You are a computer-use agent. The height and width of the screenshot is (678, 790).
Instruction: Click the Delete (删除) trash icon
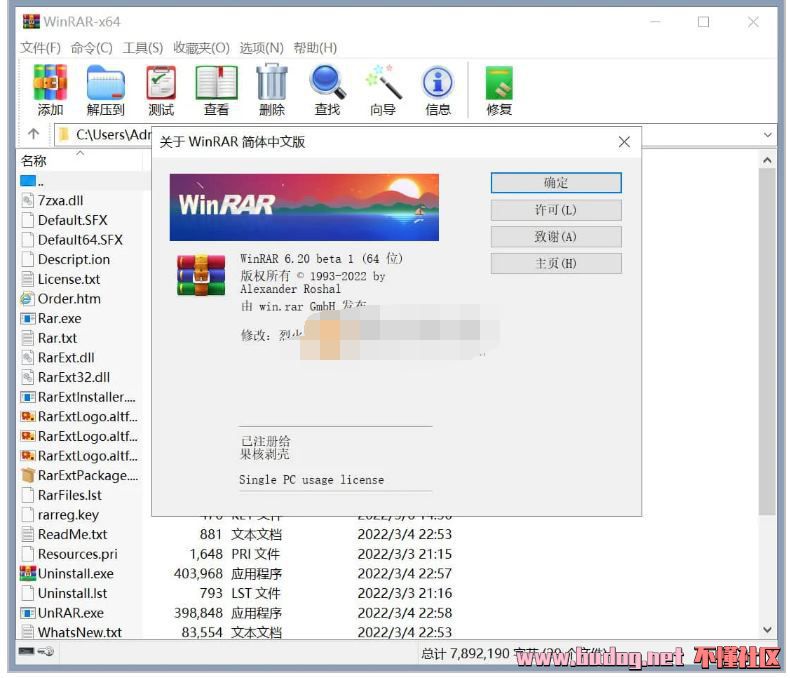click(x=272, y=91)
